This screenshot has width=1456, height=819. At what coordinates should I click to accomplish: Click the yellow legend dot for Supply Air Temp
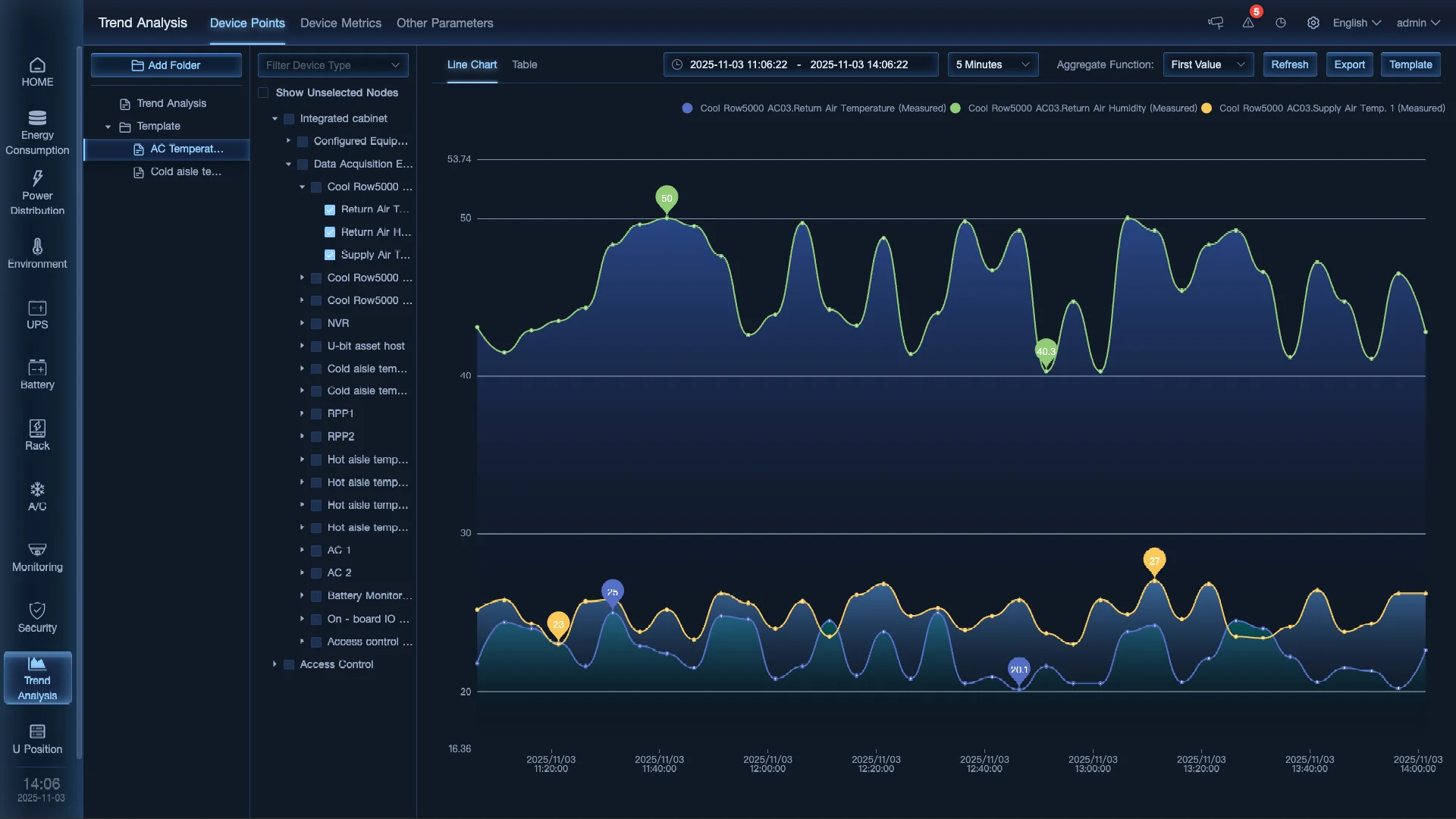click(x=1206, y=108)
